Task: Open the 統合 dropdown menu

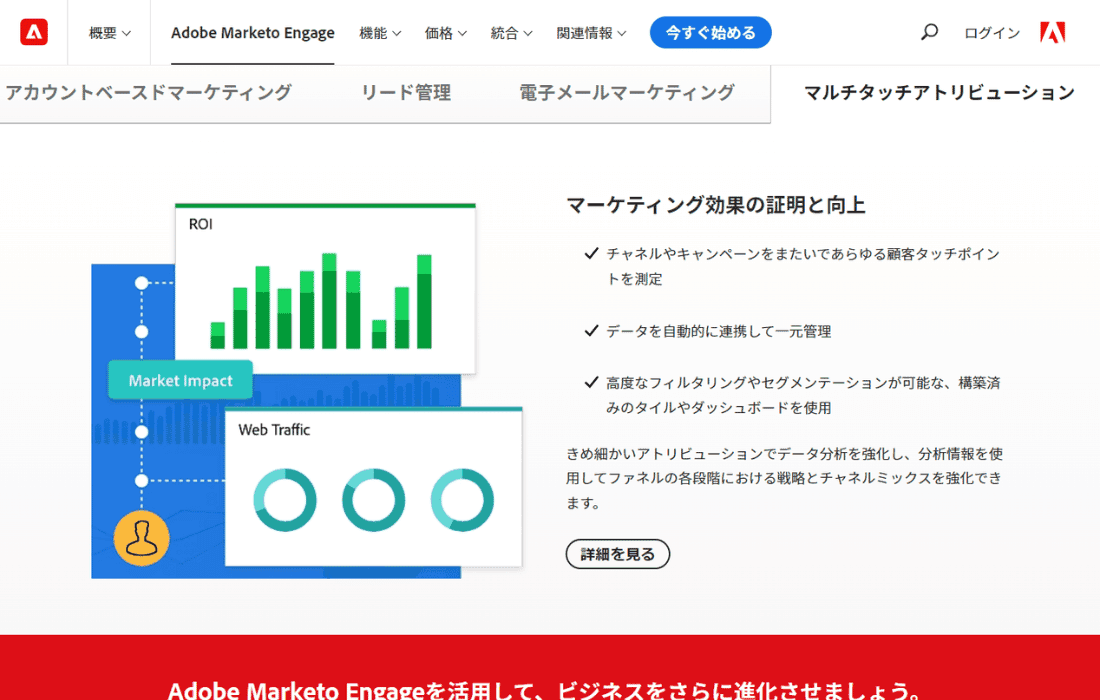Action: 511,33
